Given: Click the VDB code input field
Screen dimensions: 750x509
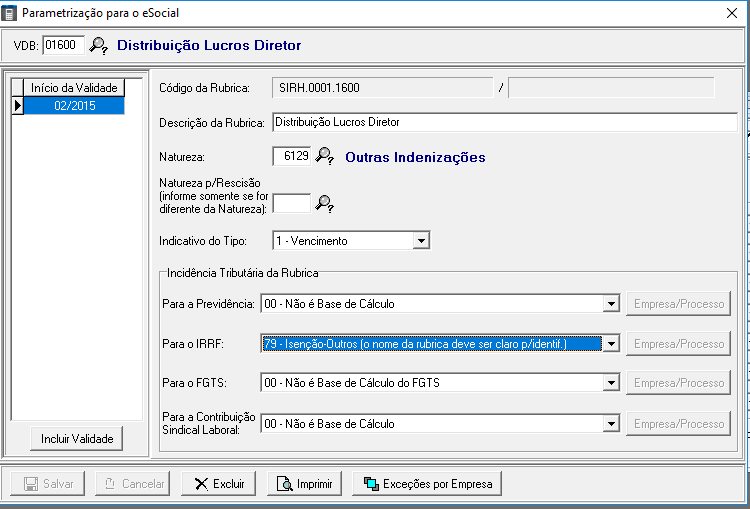Looking at the screenshot, I should coord(64,45).
